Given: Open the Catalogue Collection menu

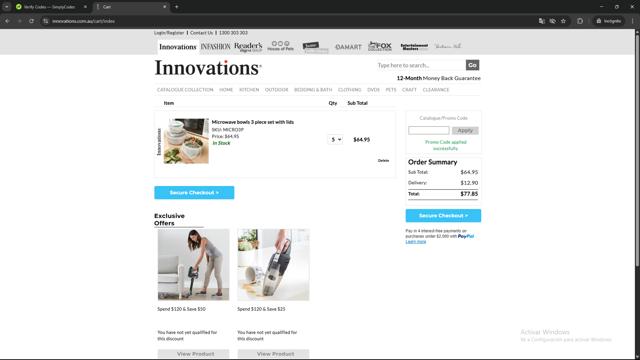Looking at the screenshot, I should pyautogui.click(x=185, y=90).
